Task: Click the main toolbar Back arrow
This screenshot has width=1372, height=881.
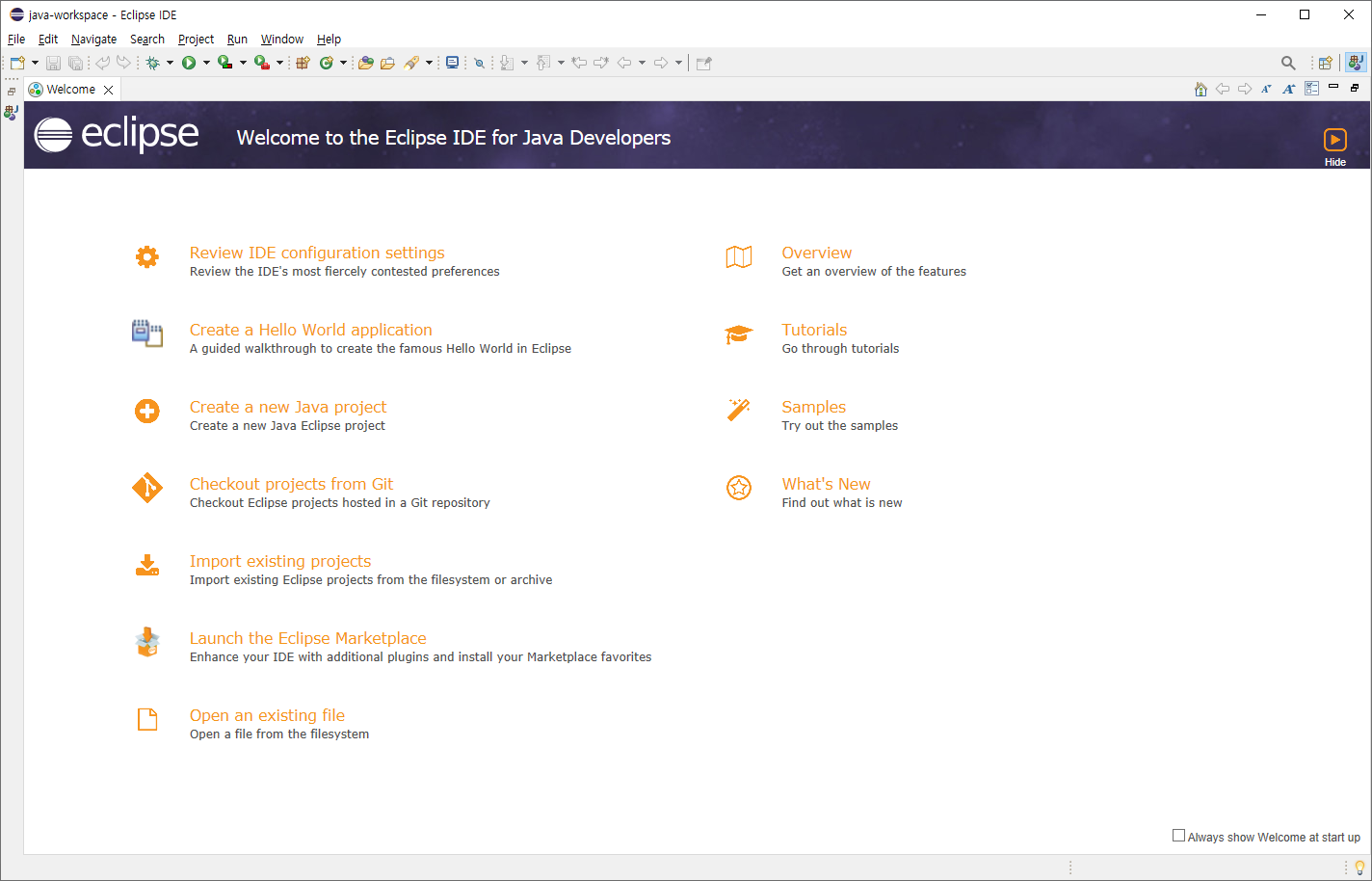Action: click(x=624, y=63)
